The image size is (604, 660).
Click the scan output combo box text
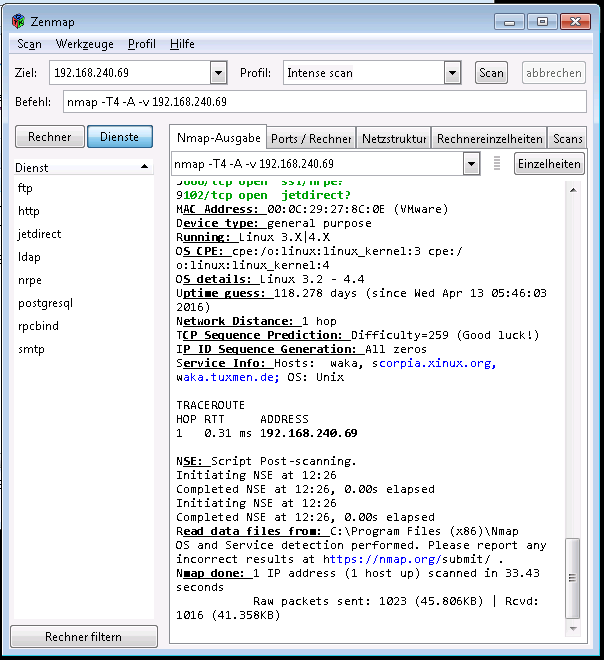pyautogui.click(x=317, y=164)
